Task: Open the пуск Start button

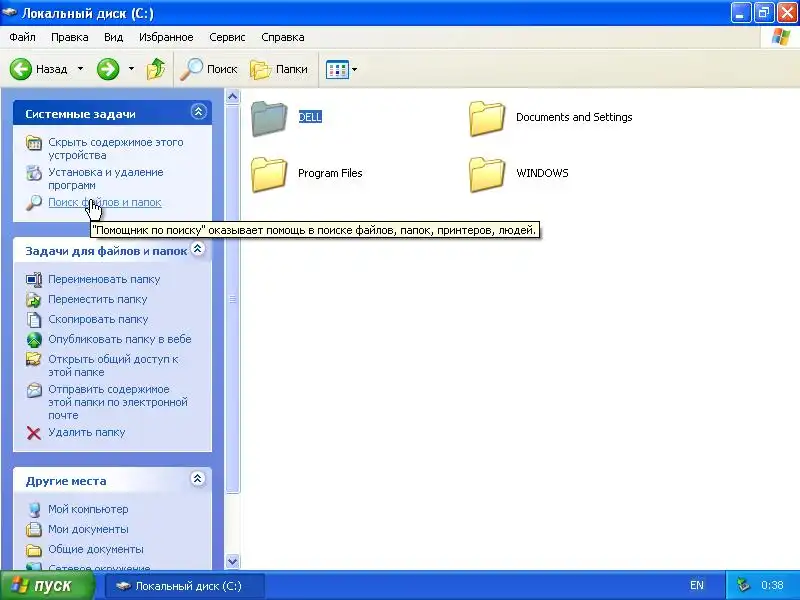Action: point(47,586)
